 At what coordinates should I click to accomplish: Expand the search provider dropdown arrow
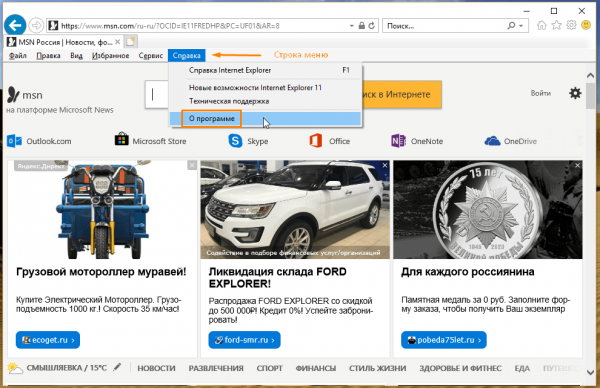521,26
